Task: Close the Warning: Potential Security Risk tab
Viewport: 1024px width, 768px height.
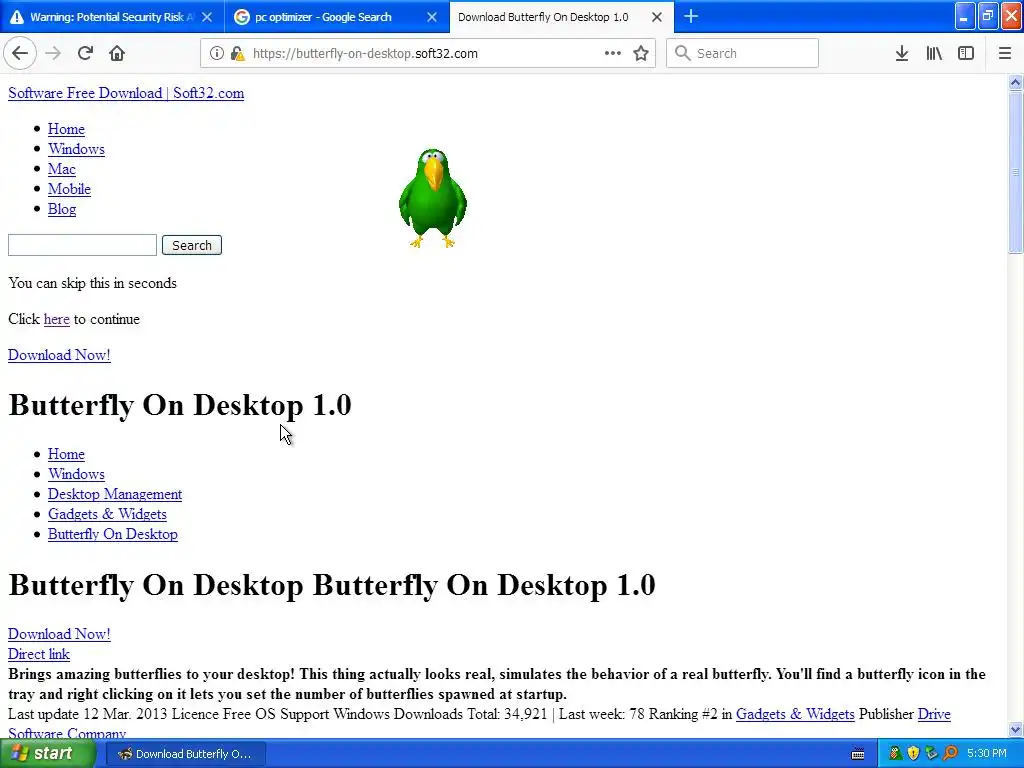Action: [x=207, y=17]
